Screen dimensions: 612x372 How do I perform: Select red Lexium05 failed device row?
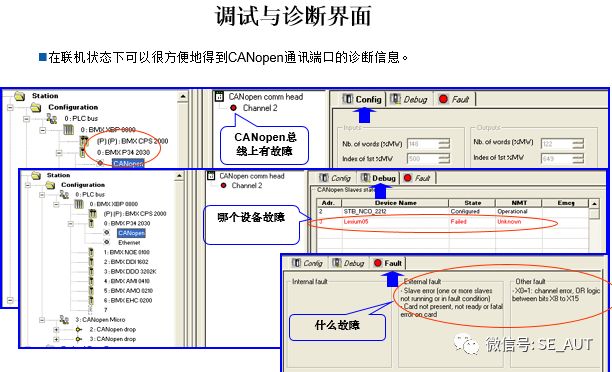(x=452, y=222)
